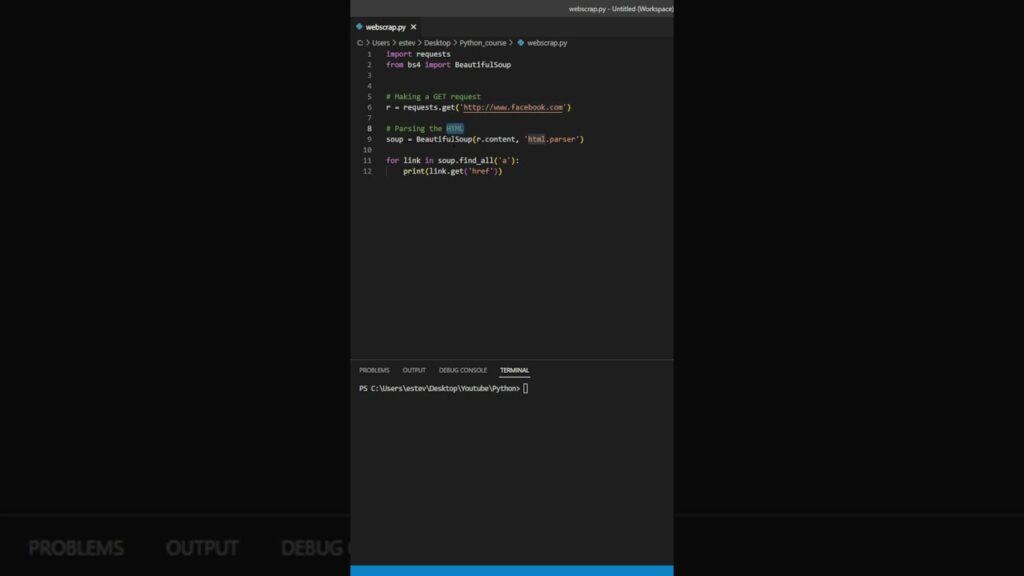Click the window title bar text
The image size is (1024, 576).
pyautogui.click(x=620, y=8)
